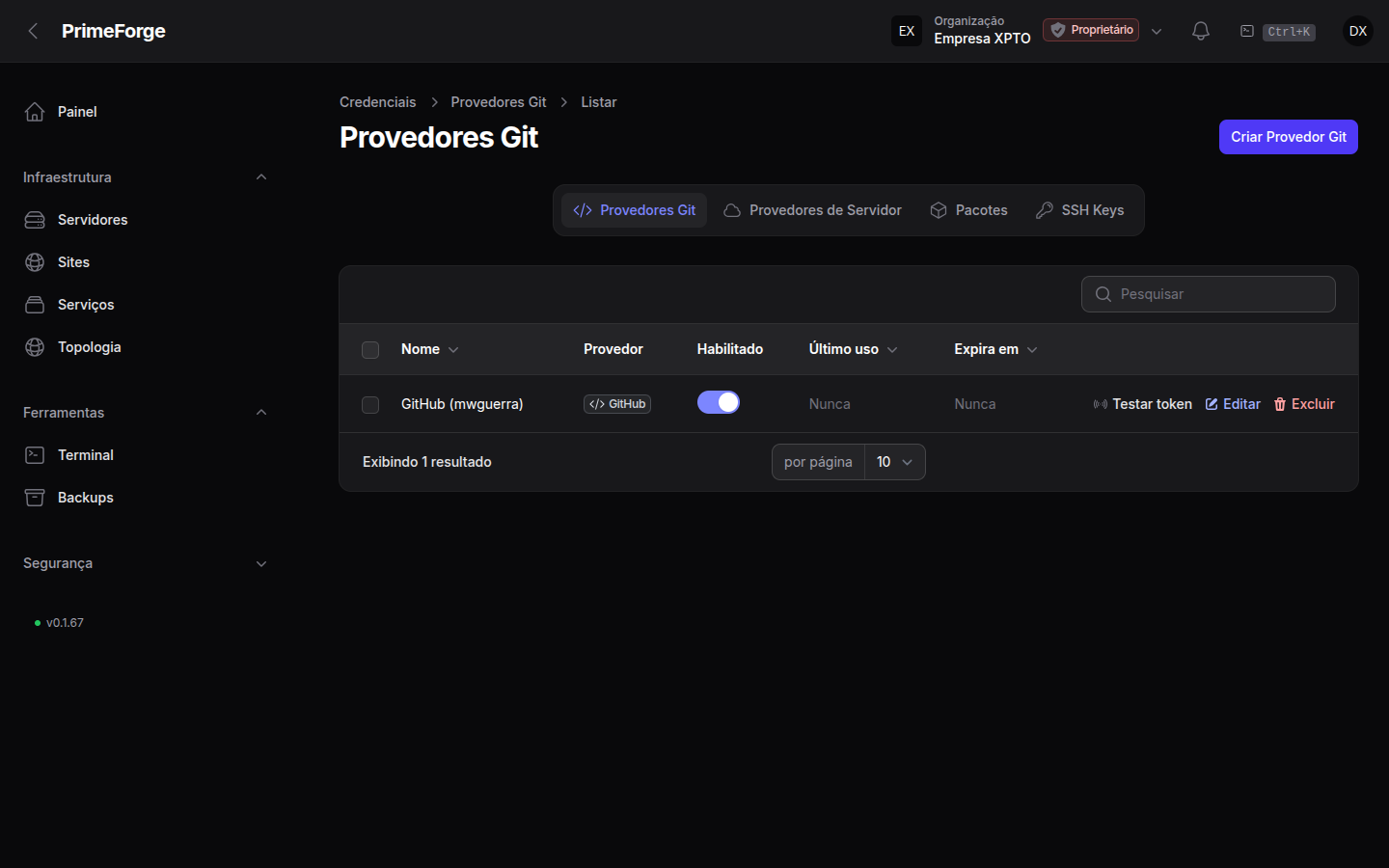Click the v0.1.67 version label
Screen dimensions: 1389x868
(x=65, y=623)
